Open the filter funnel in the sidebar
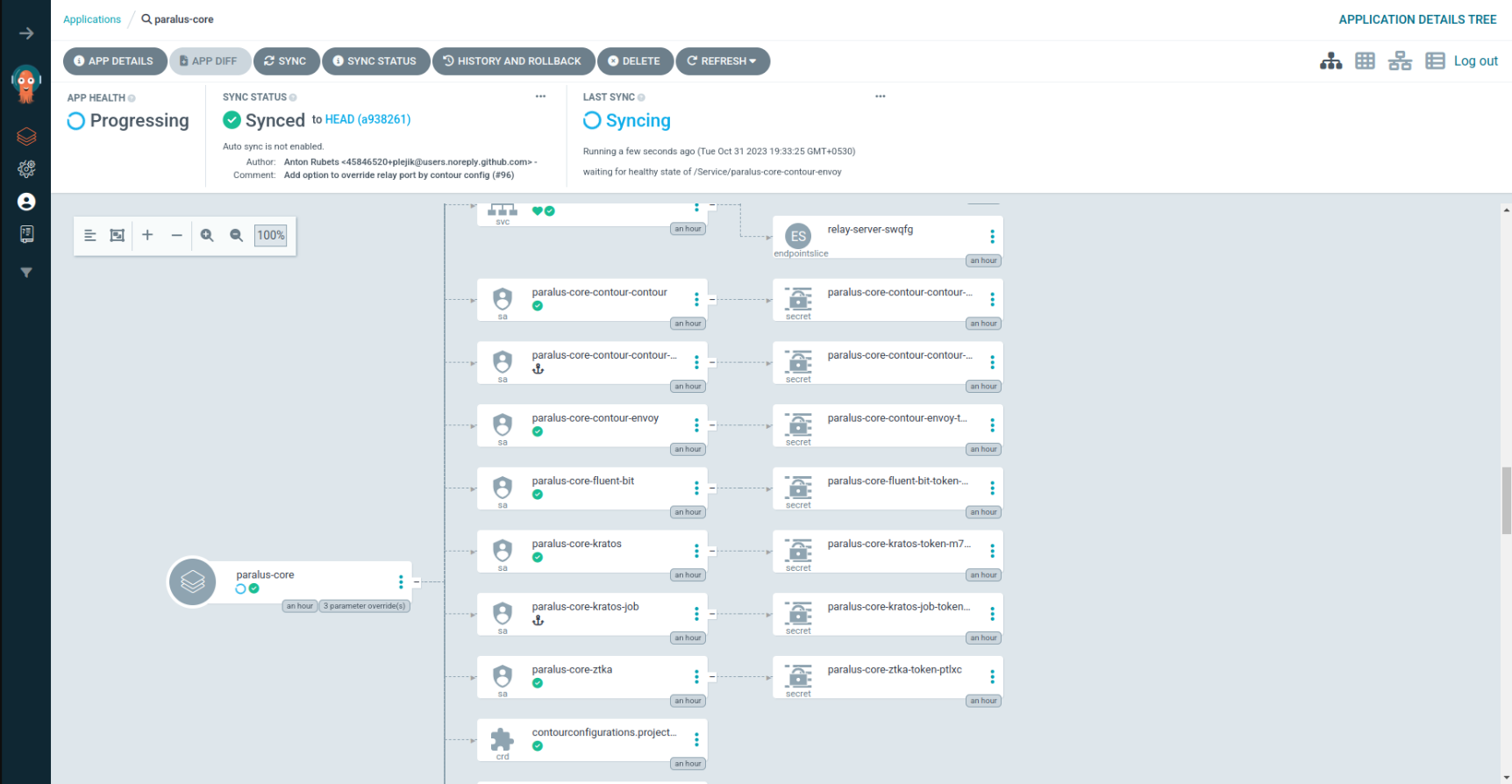Viewport: 1512px width, 784px height. coord(26,273)
